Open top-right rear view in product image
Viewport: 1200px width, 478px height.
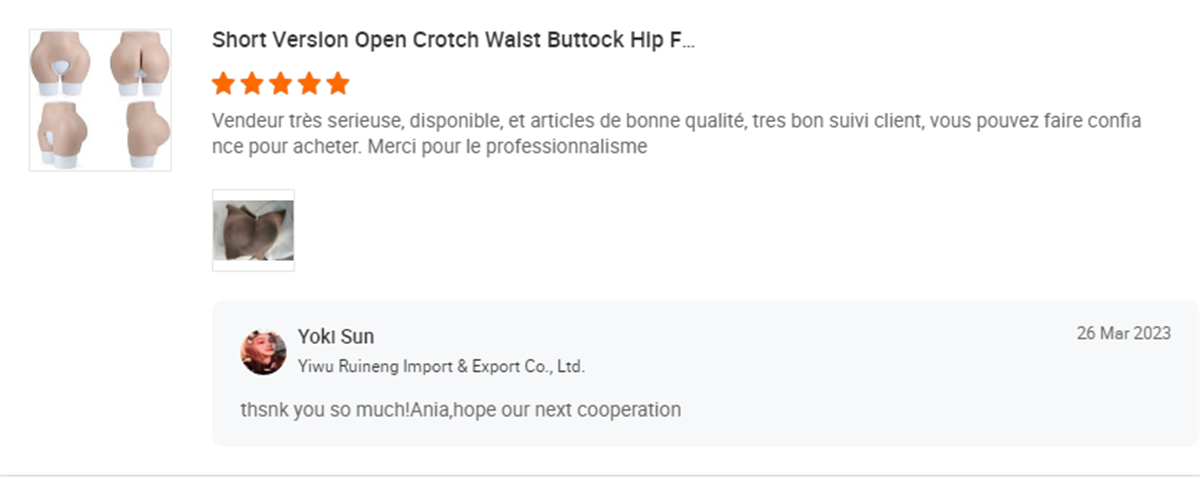[x=137, y=64]
